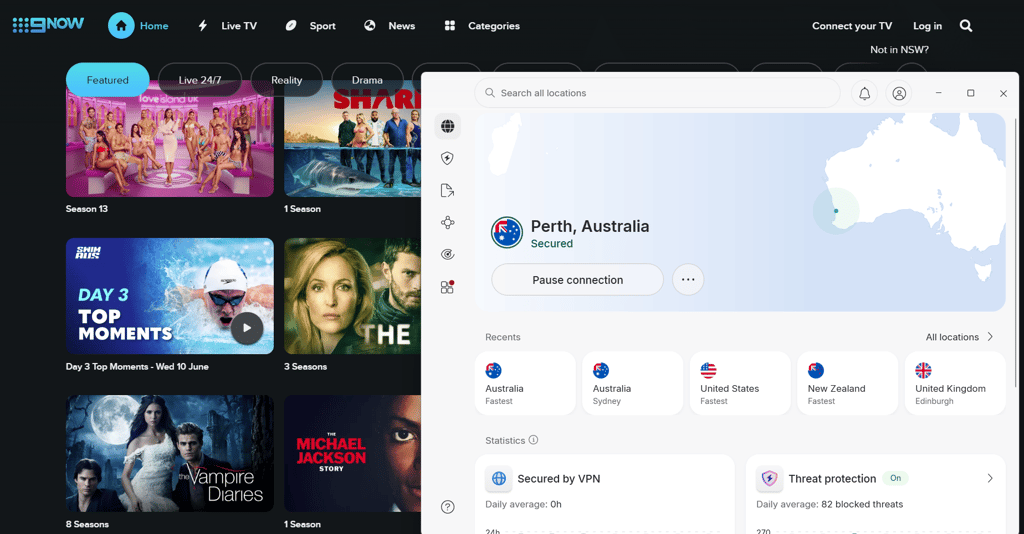Viewport: 1024px width, 534px height.
Task: Close the NordVPN window
Action: click(x=1003, y=93)
